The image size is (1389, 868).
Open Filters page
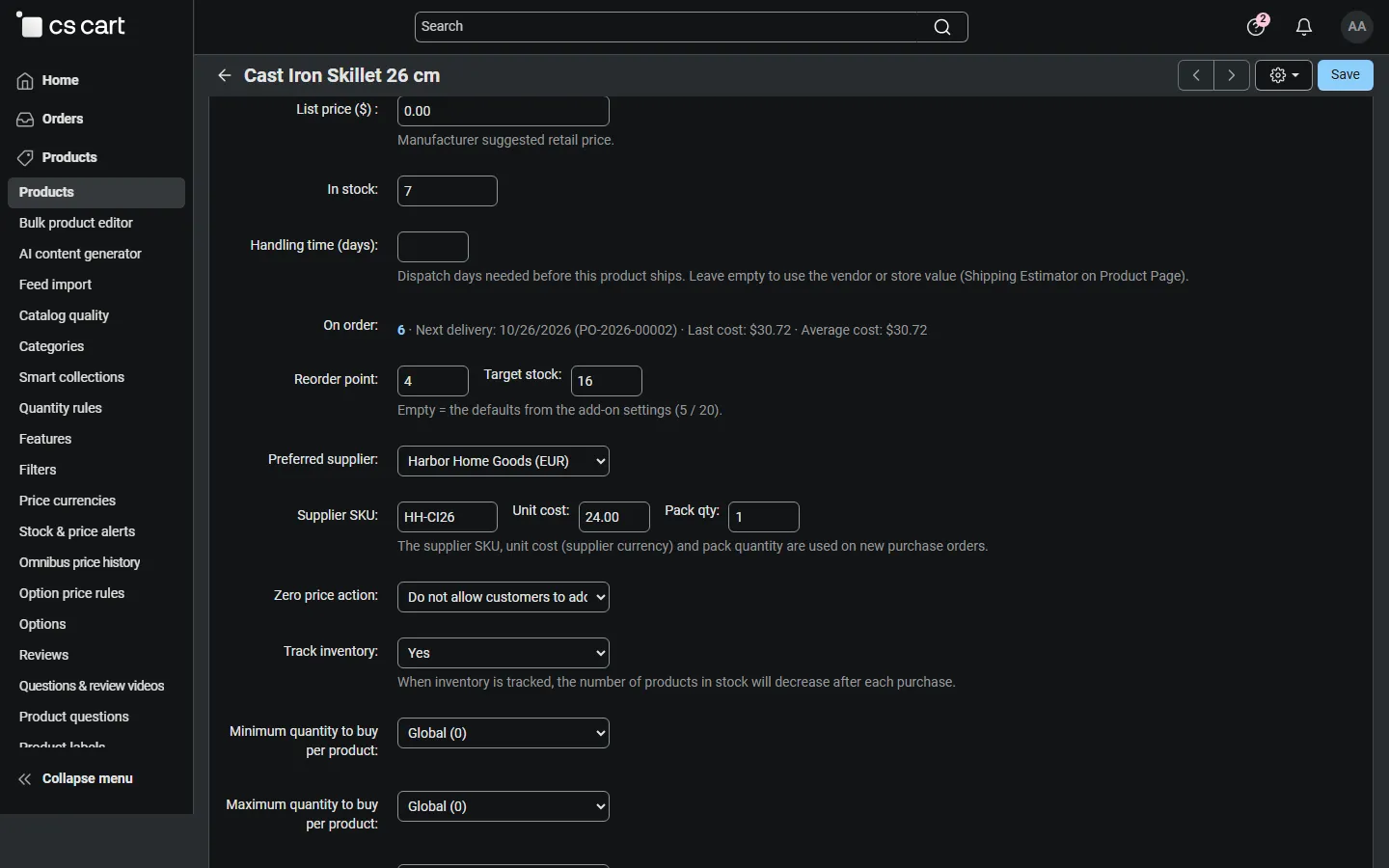(38, 471)
